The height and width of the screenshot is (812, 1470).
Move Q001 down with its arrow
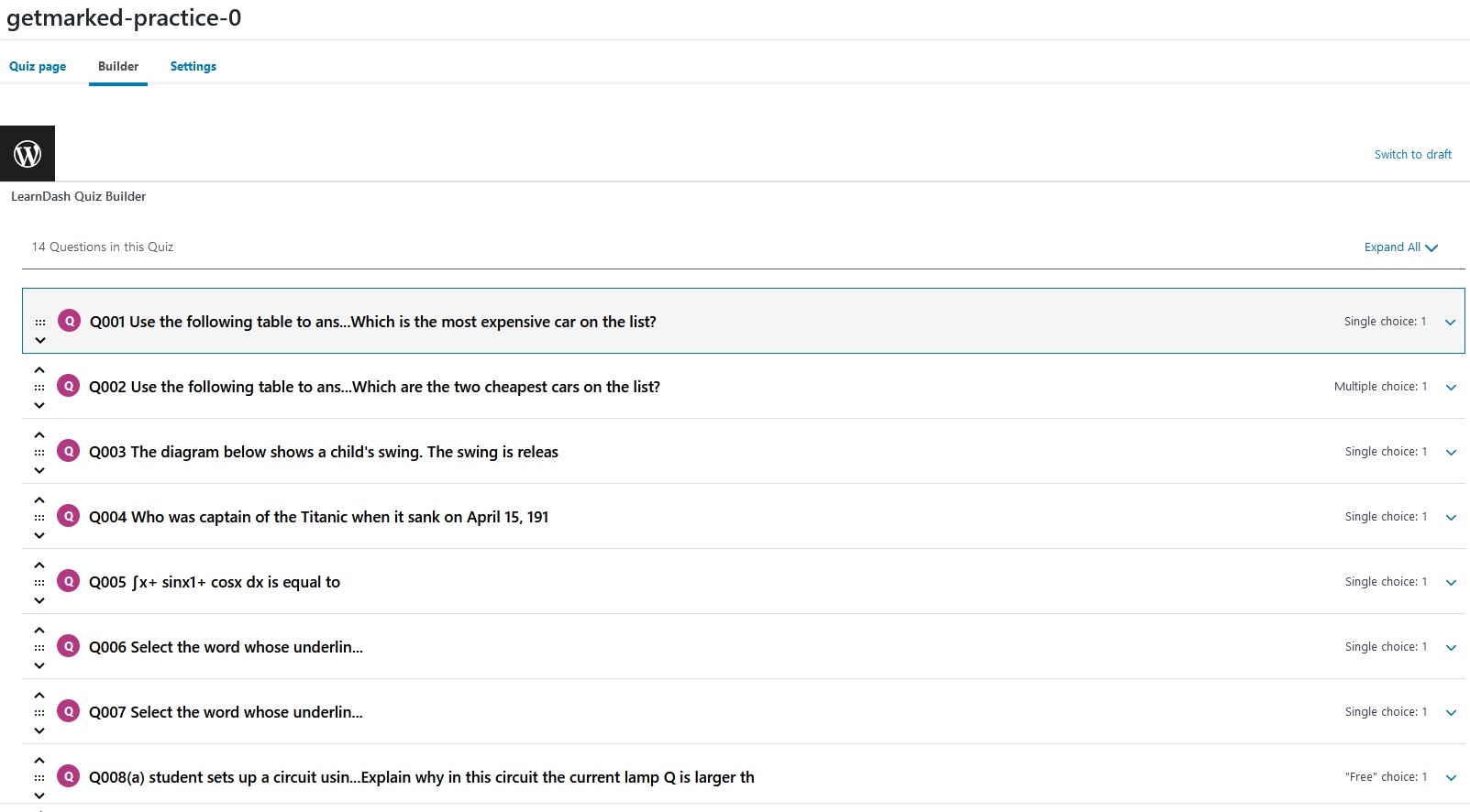coord(40,340)
